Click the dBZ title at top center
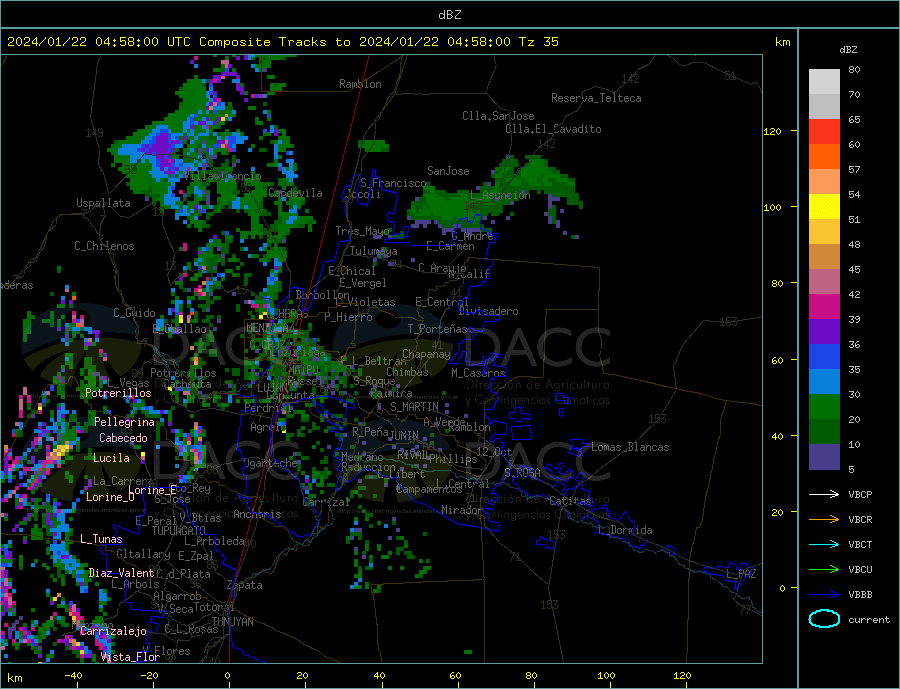The height and width of the screenshot is (689, 900). coord(449,15)
